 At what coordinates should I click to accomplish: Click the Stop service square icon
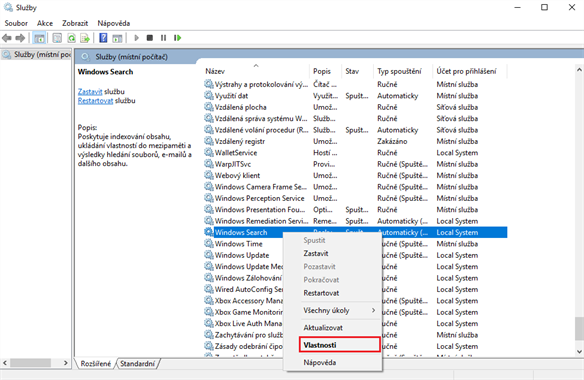click(x=150, y=38)
